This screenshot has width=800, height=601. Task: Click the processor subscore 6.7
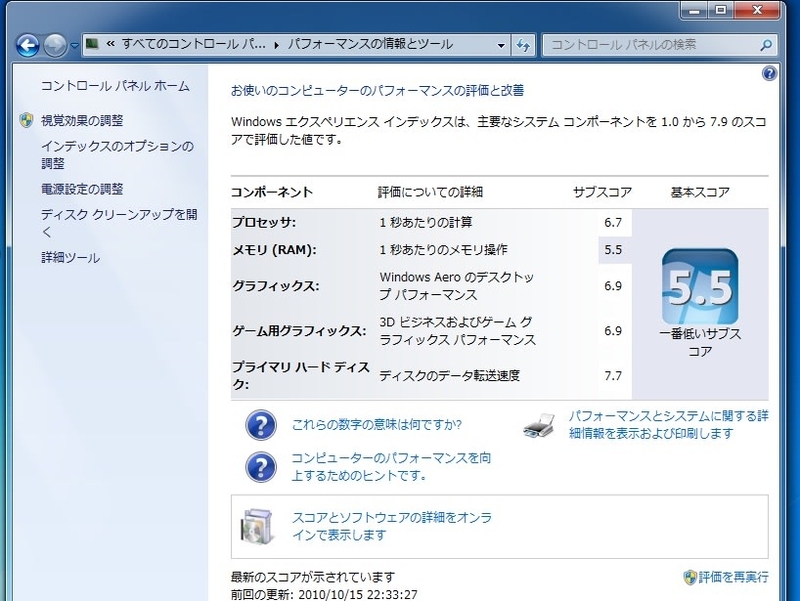coord(613,222)
